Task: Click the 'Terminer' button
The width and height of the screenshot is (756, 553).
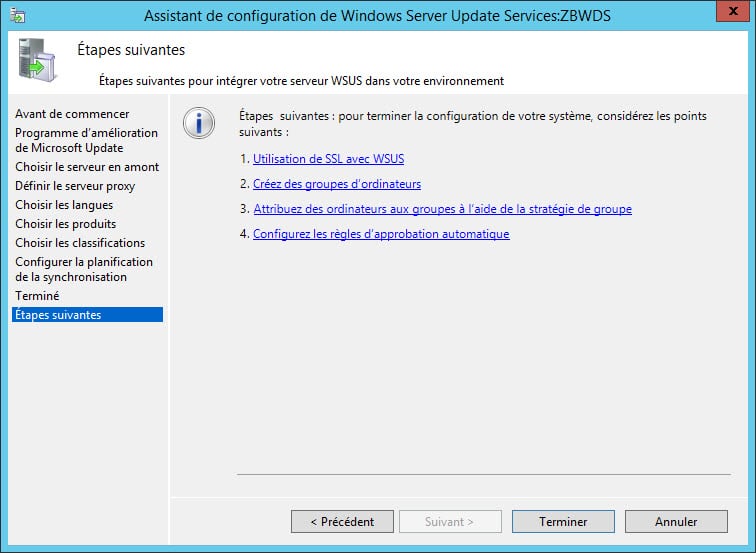Action: point(563,522)
